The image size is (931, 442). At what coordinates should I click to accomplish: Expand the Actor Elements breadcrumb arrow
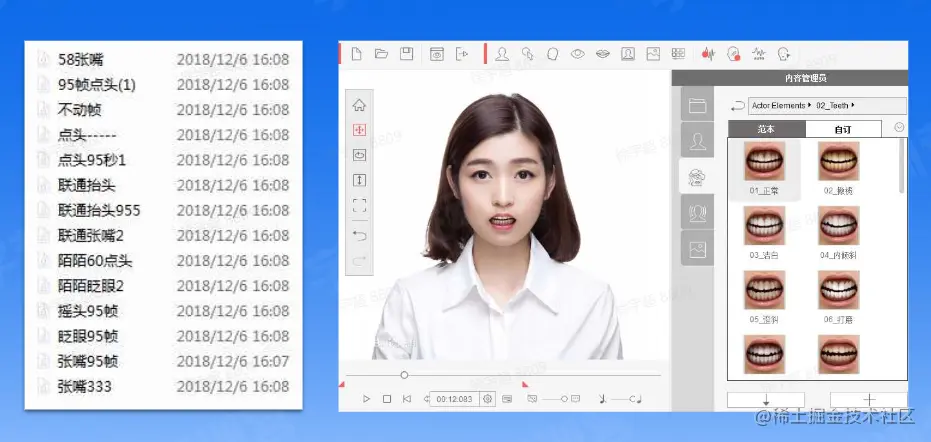[x=809, y=106]
